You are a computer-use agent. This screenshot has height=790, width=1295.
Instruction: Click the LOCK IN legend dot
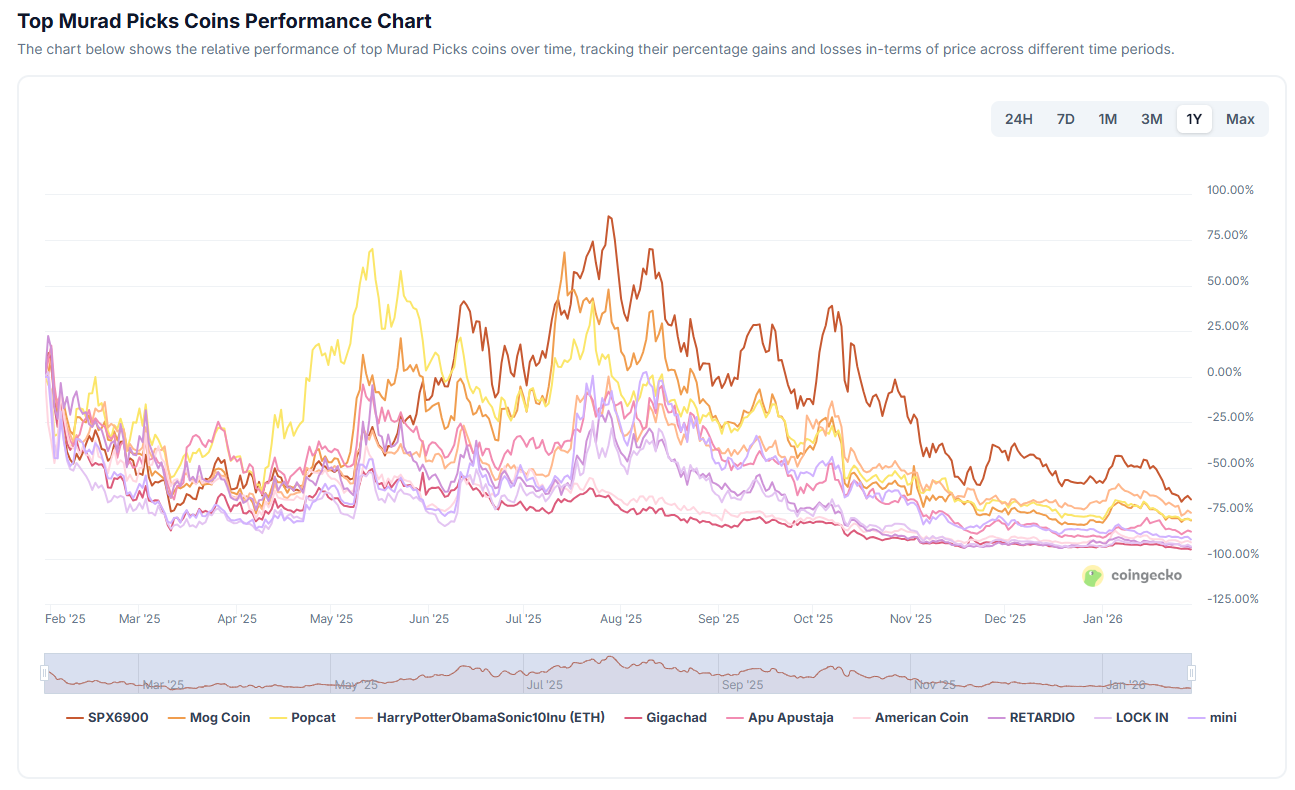coord(1103,717)
